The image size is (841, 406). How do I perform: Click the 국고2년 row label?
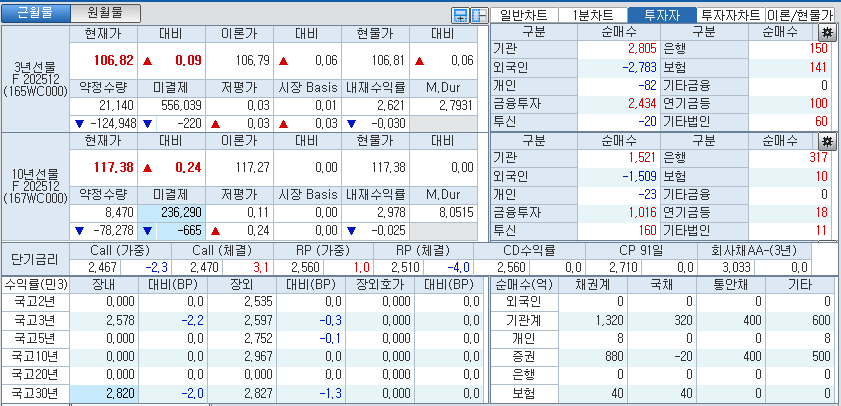(35, 302)
